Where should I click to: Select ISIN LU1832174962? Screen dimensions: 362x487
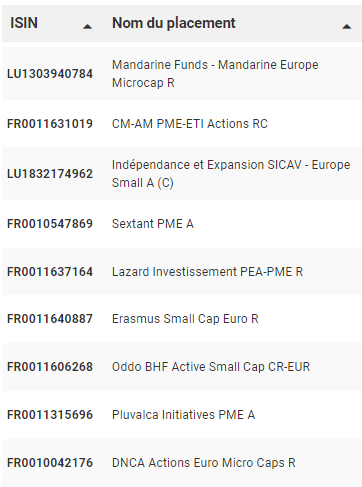pyautogui.click(x=50, y=174)
